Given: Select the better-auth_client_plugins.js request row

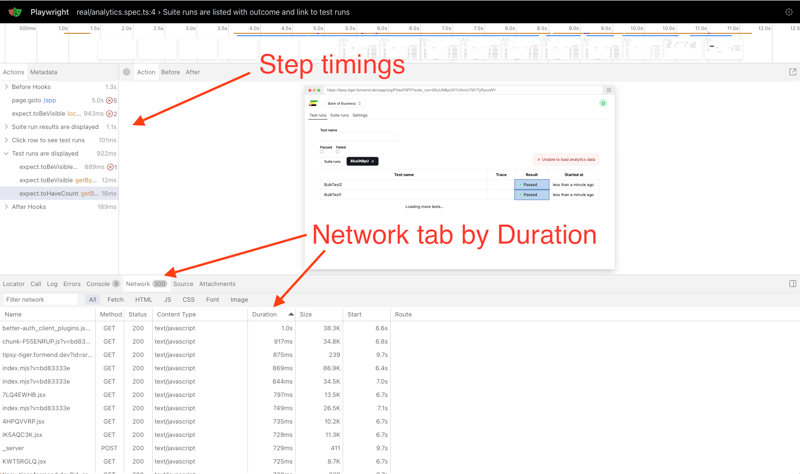Looking at the screenshot, I should coord(400,328).
